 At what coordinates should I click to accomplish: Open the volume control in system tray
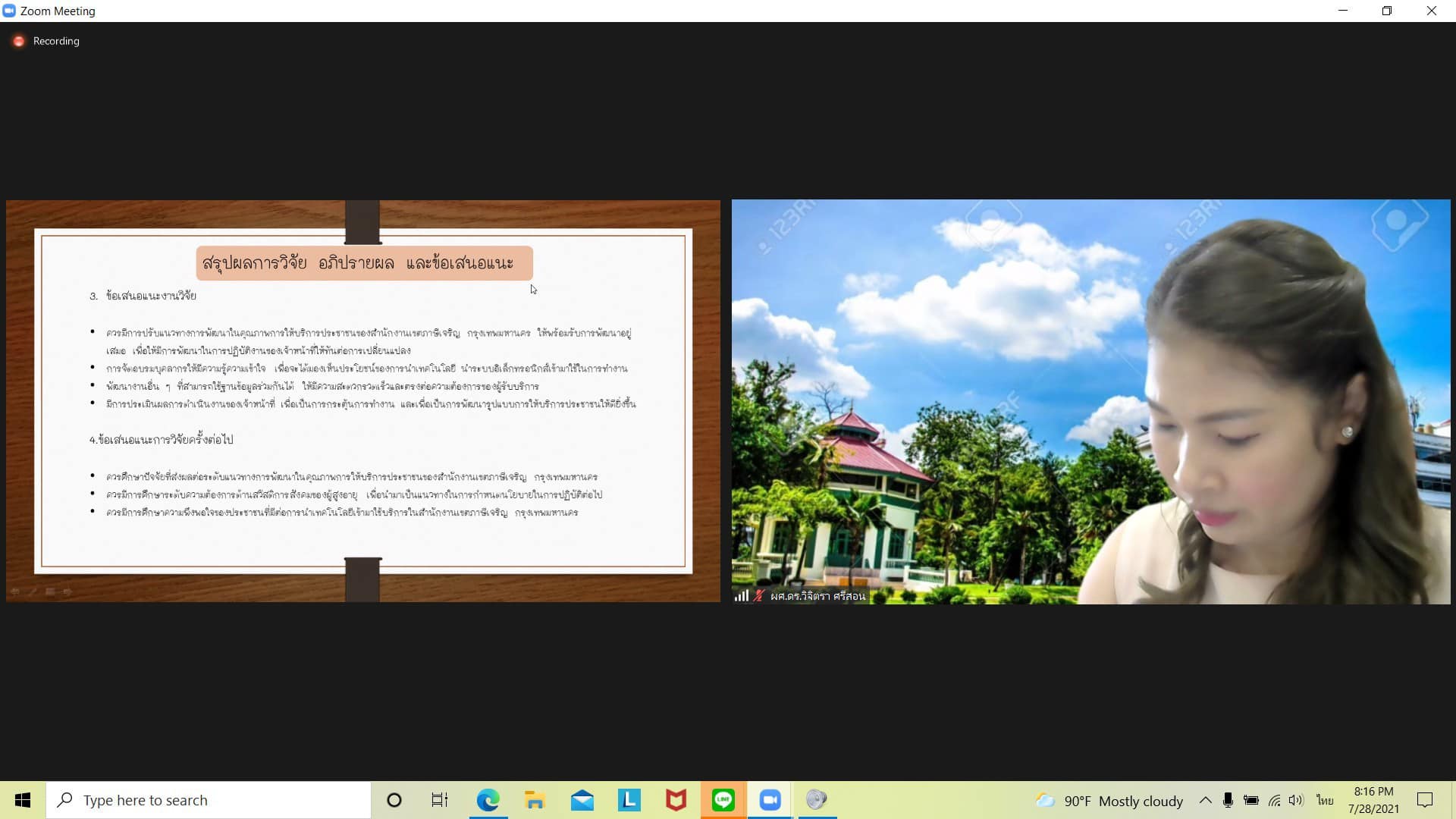coord(1296,800)
